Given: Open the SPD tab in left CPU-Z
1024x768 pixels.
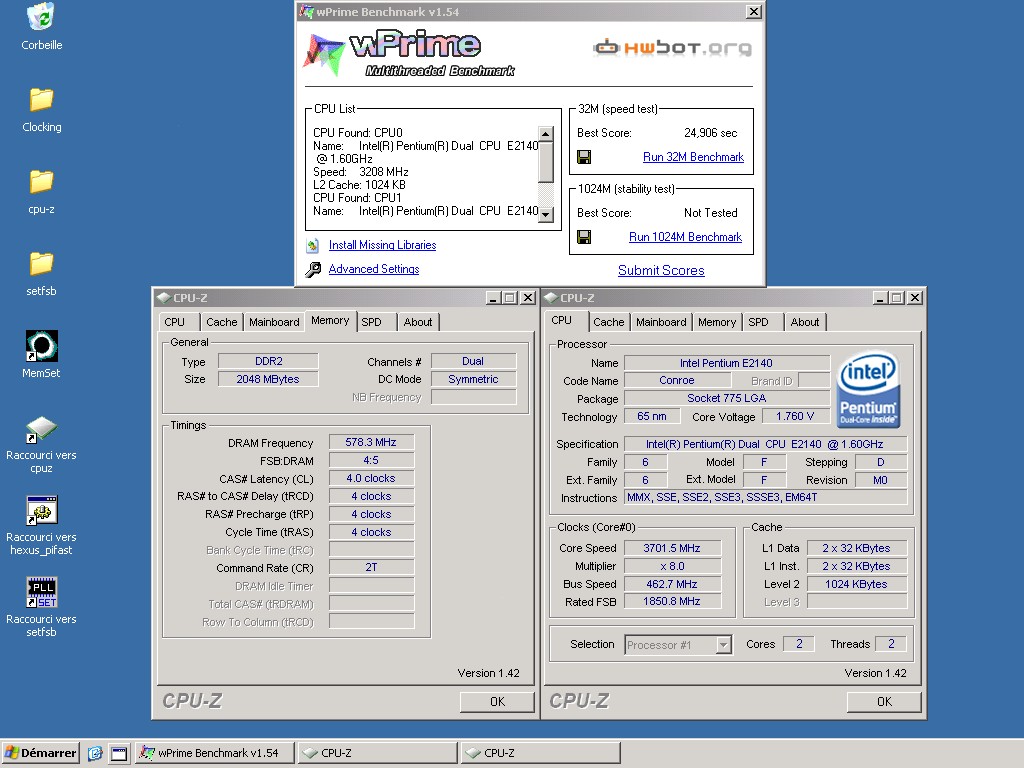Looking at the screenshot, I should point(371,322).
